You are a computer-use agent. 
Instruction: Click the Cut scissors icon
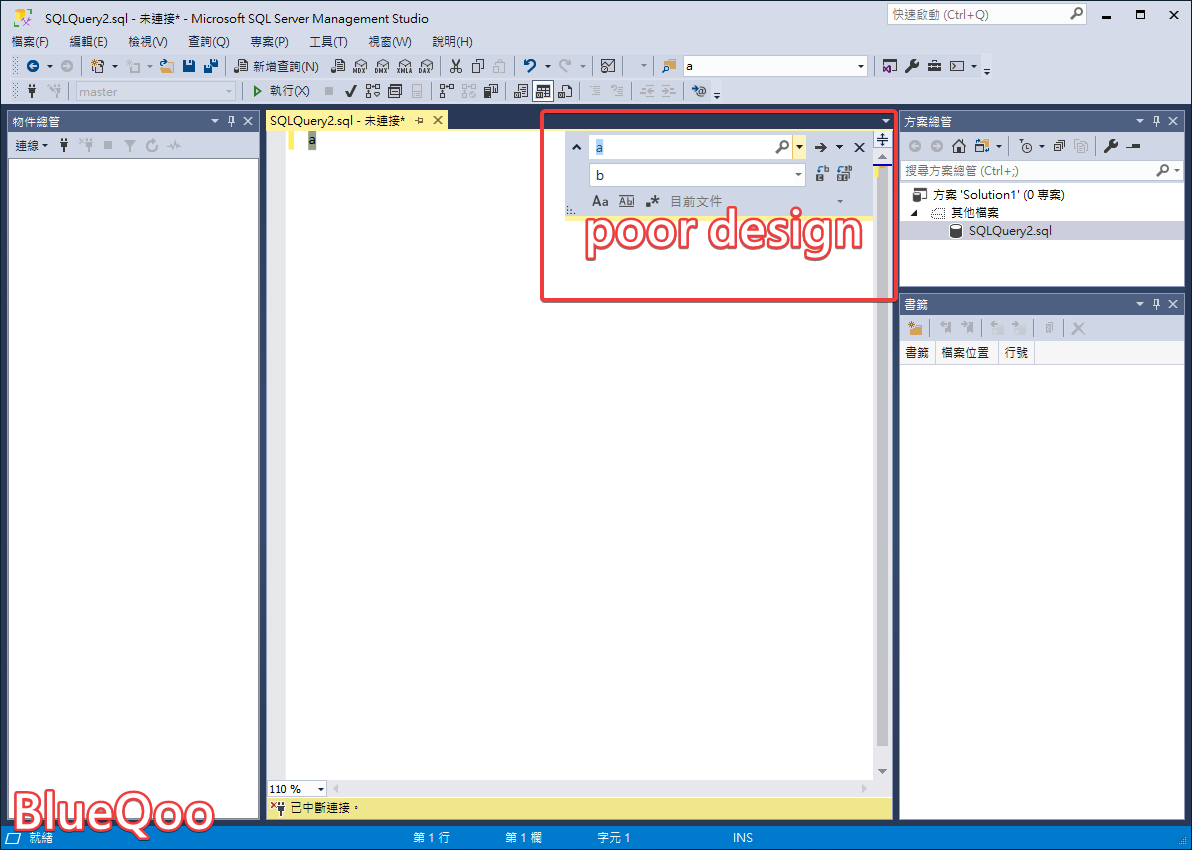(455, 66)
